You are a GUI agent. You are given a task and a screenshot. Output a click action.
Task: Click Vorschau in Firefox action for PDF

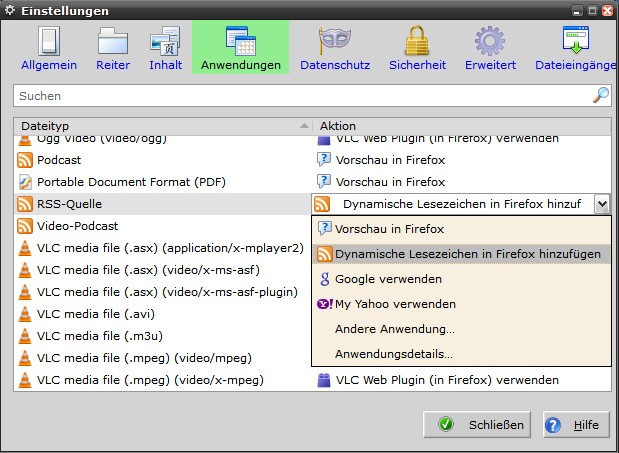[x=390, y=182]
